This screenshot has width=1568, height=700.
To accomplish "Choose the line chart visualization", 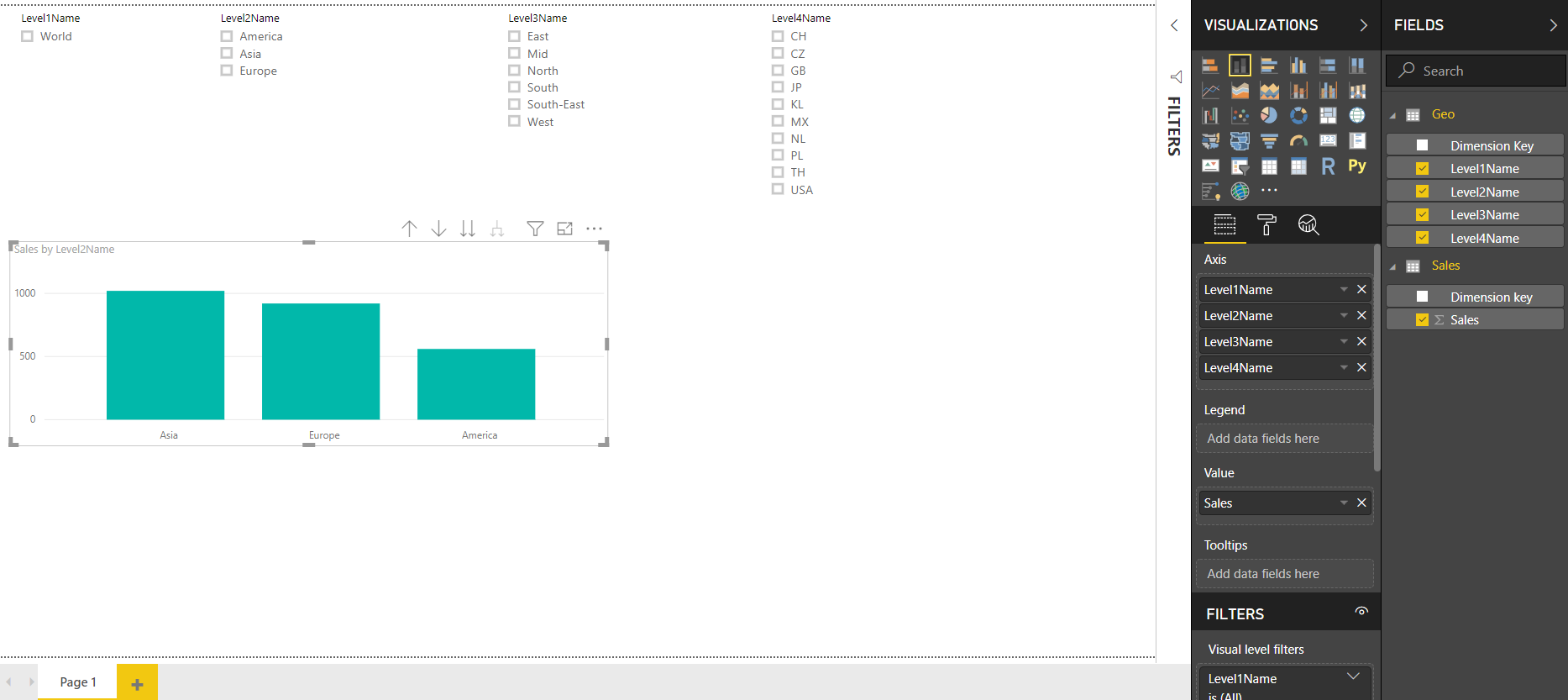I will coord(1210,91).
